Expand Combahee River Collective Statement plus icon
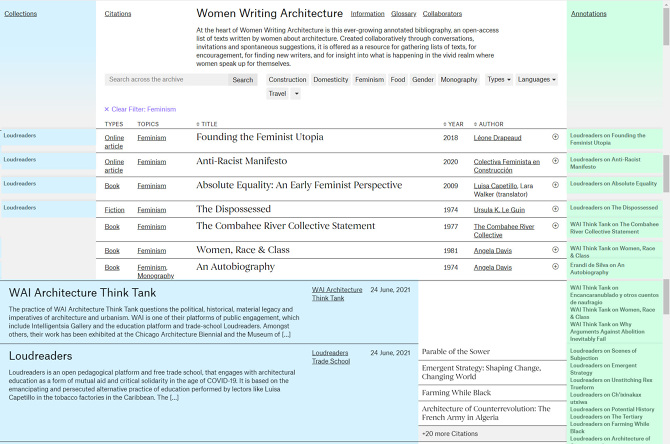The width and height of the screenshot is (670, 444). pyautogui.click(x=555, y=227)
